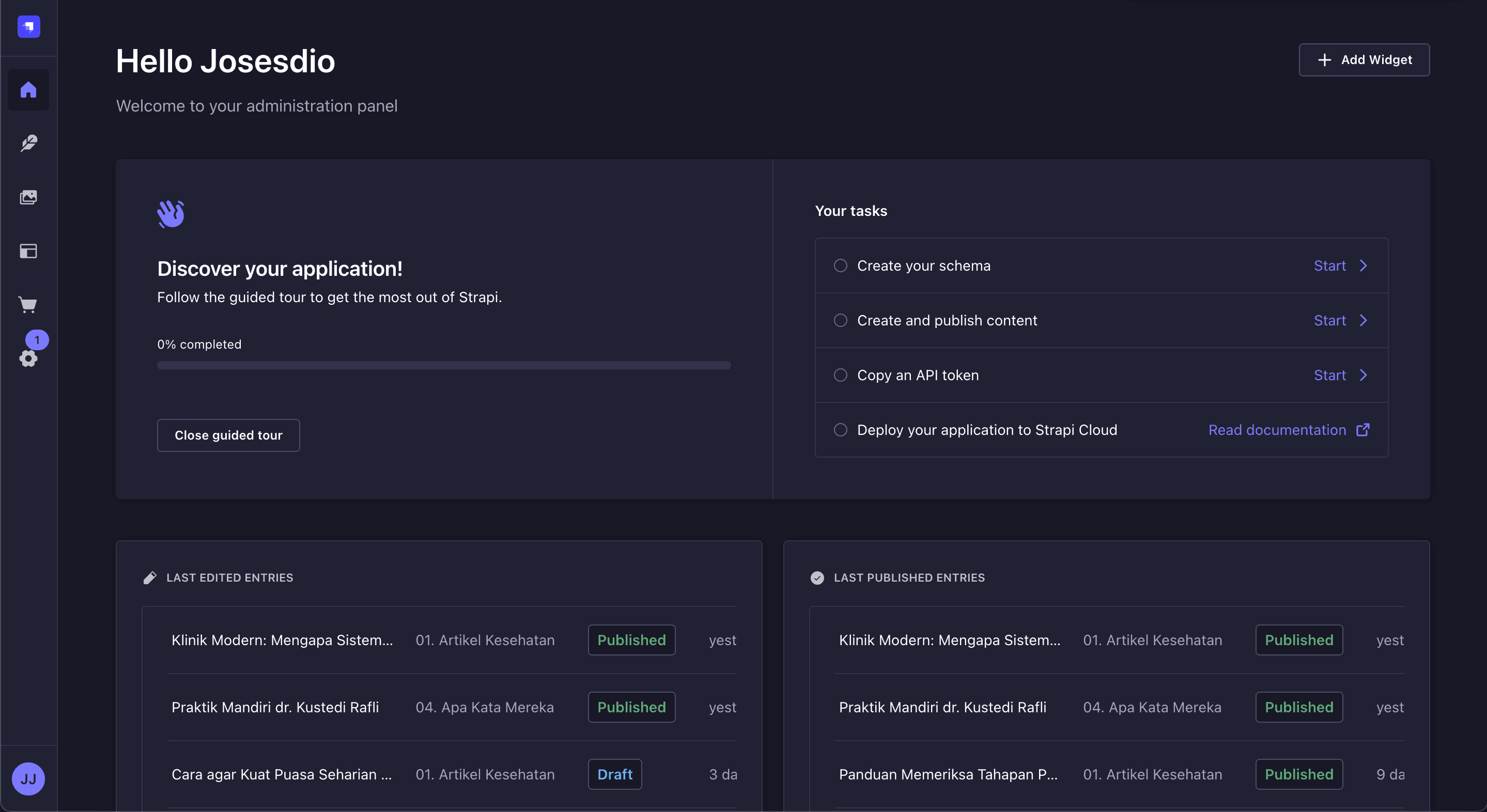Image resolution: width=1487 pixels, height=812 pixels.
Task: Click 04. Apa Kata Mereka in Last Edited Entries
Action: coord(484,707)
